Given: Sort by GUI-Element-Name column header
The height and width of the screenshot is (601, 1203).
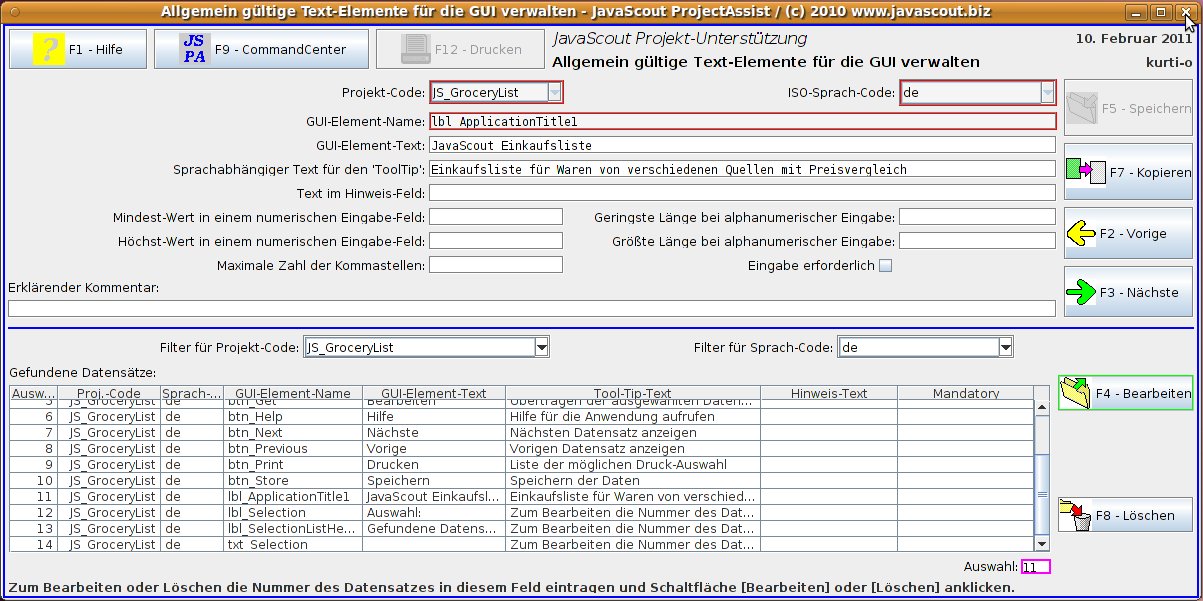Looking at the screenshot, I should [x=287, y=394].
